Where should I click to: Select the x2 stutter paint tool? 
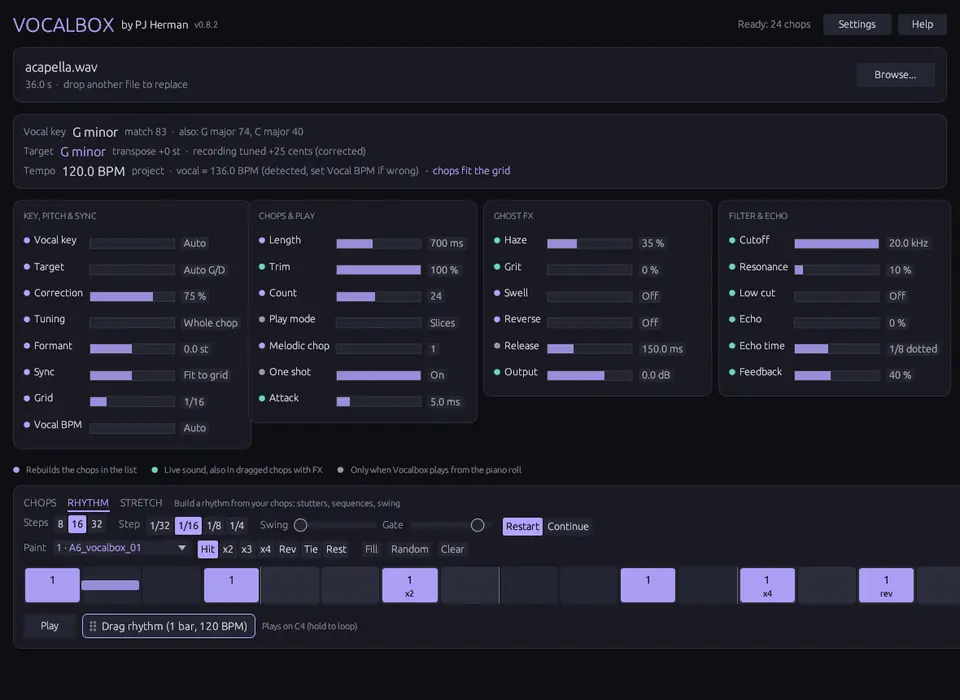[228, 549]
